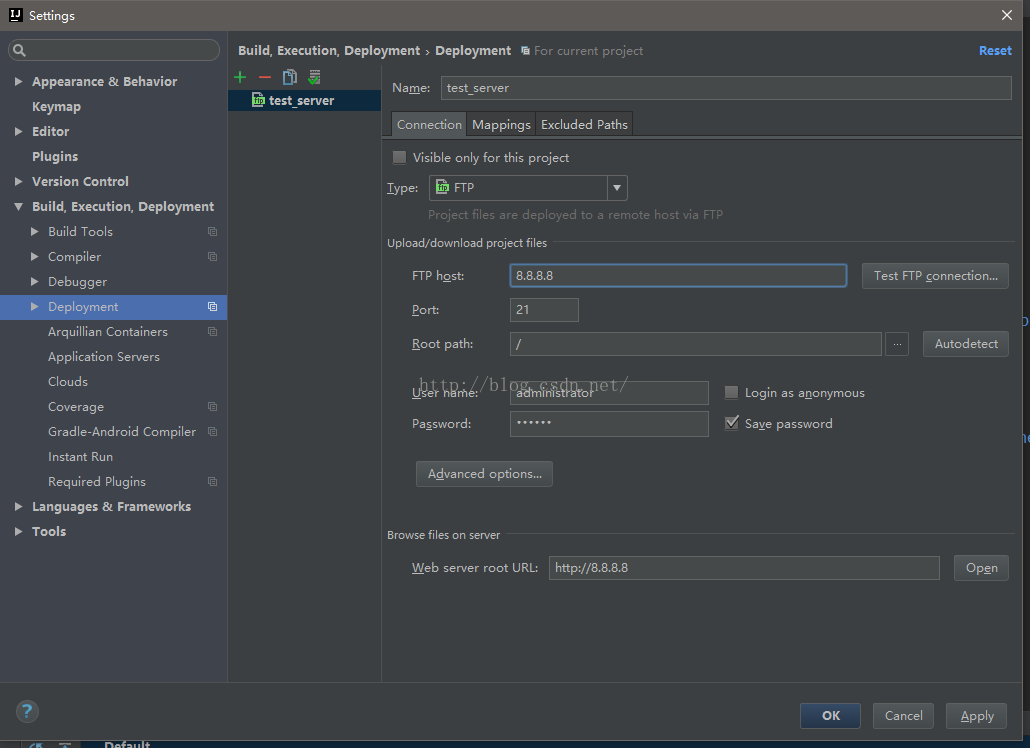
Task: Open Coverage settings page
Action: click(76, 407)
